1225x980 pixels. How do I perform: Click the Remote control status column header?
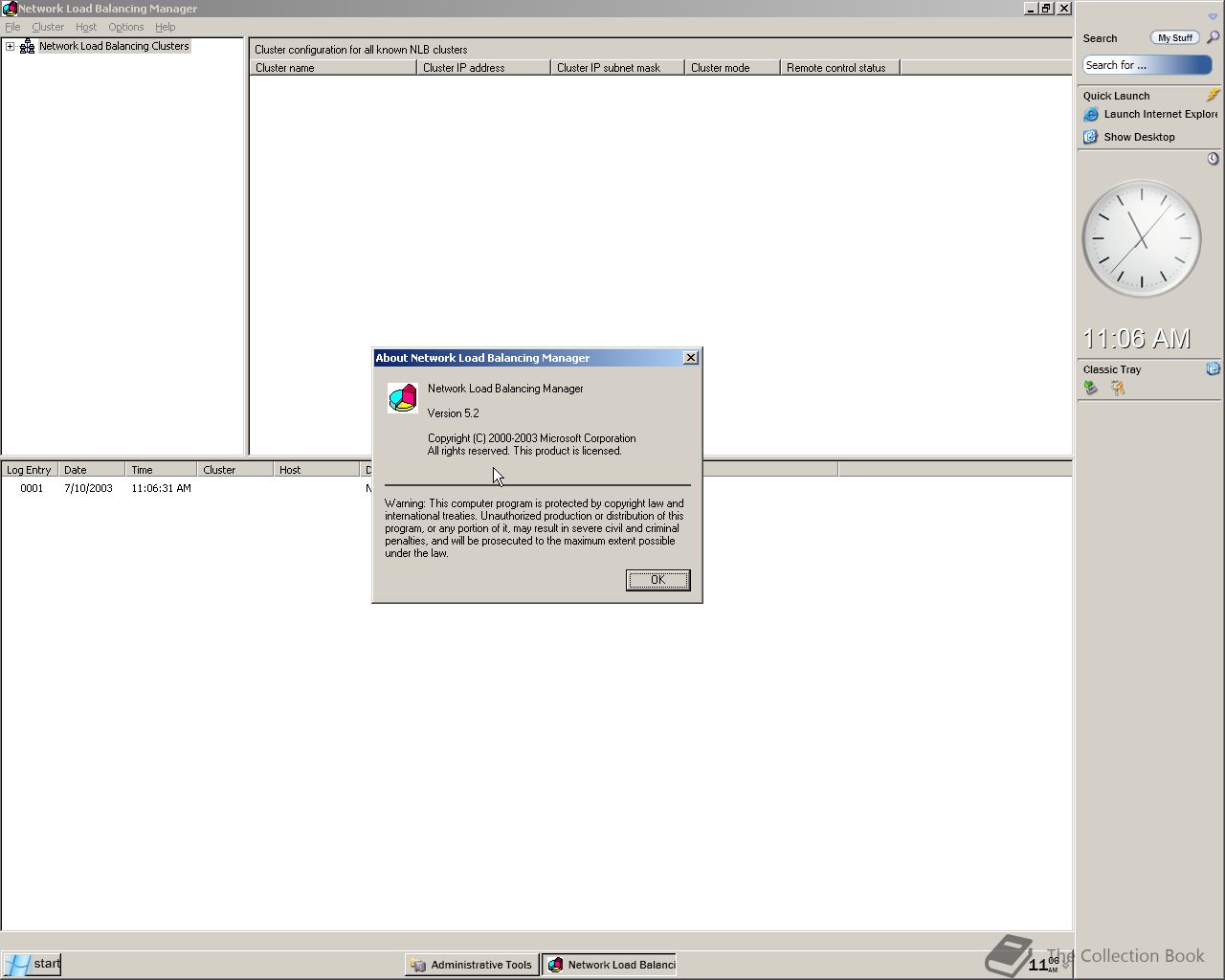(x=840, y=68)
